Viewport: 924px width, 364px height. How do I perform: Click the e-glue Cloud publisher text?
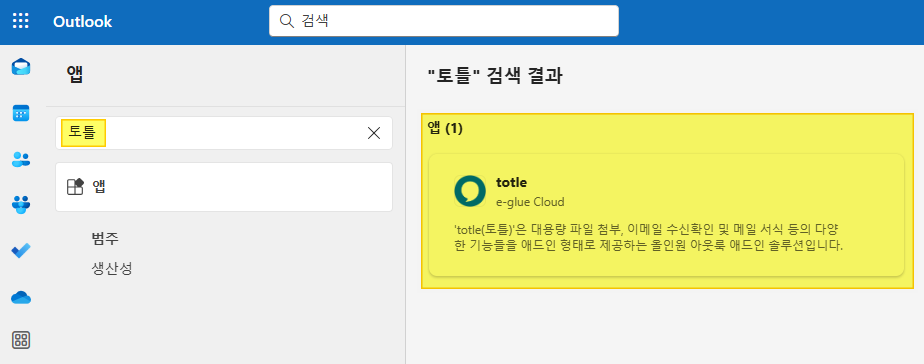click(x=530, y=202)
